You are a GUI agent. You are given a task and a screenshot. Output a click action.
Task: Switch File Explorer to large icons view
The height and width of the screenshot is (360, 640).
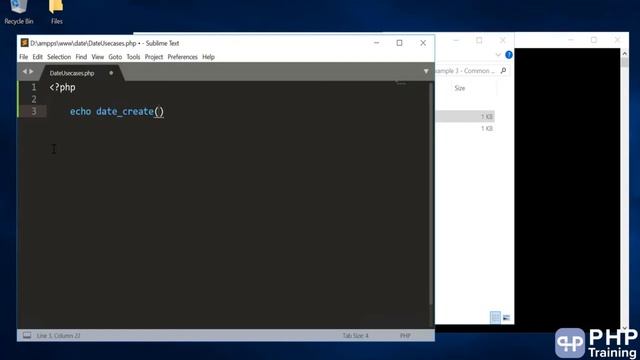(x=506, y=317)
